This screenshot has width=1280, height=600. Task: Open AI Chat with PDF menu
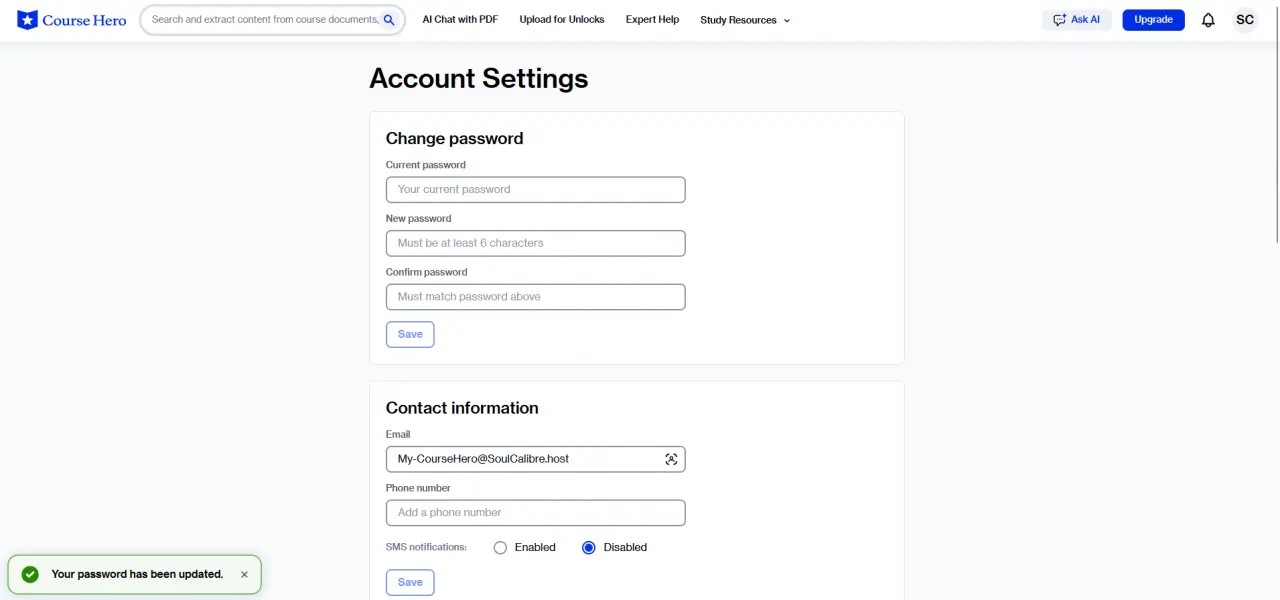click(x=460, y=20)
